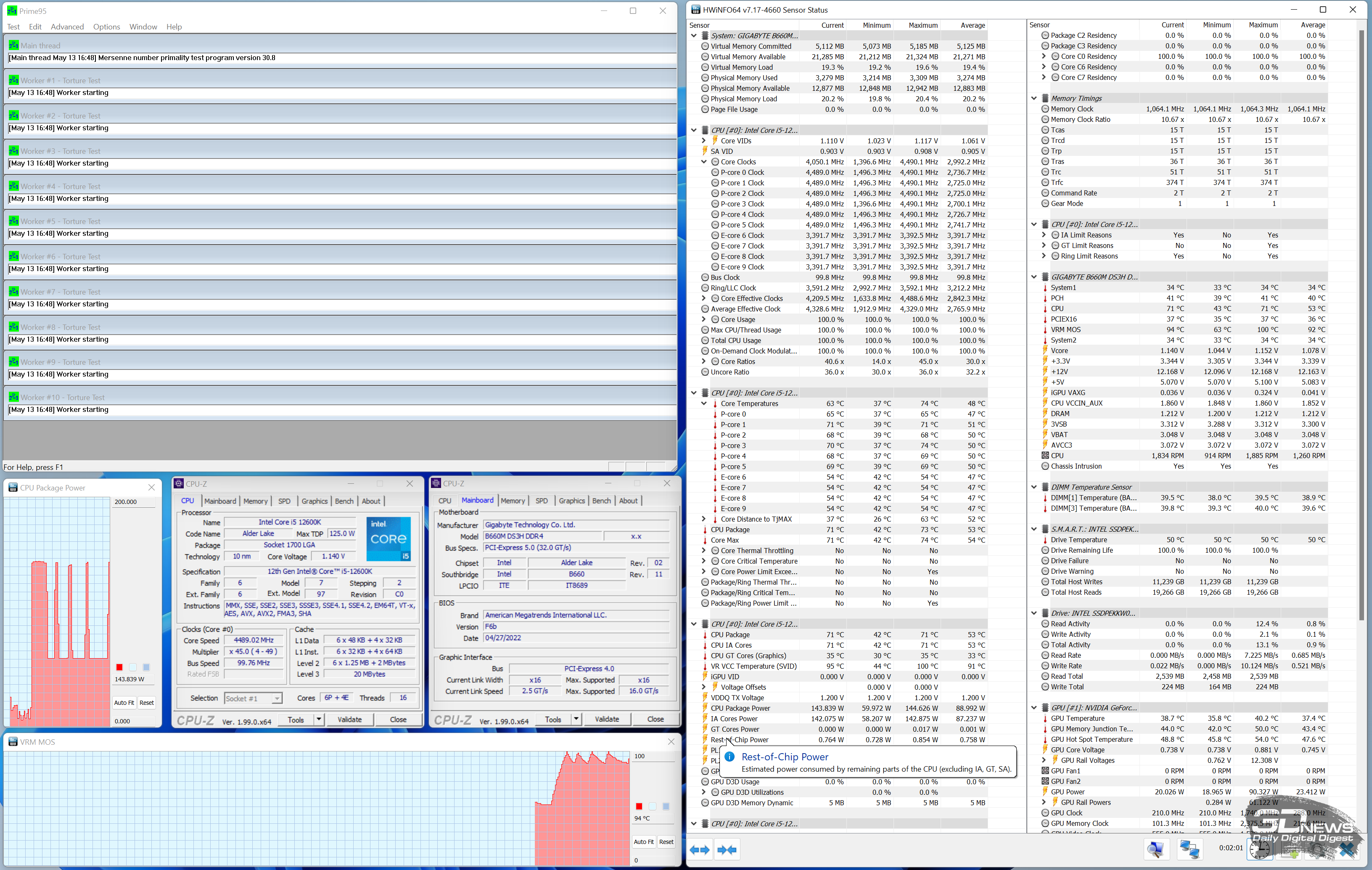Screen dimensions: 1372x870
Task: Click the 200.000 maximum field in CPU Package Power graph
Action: point(134,502)
